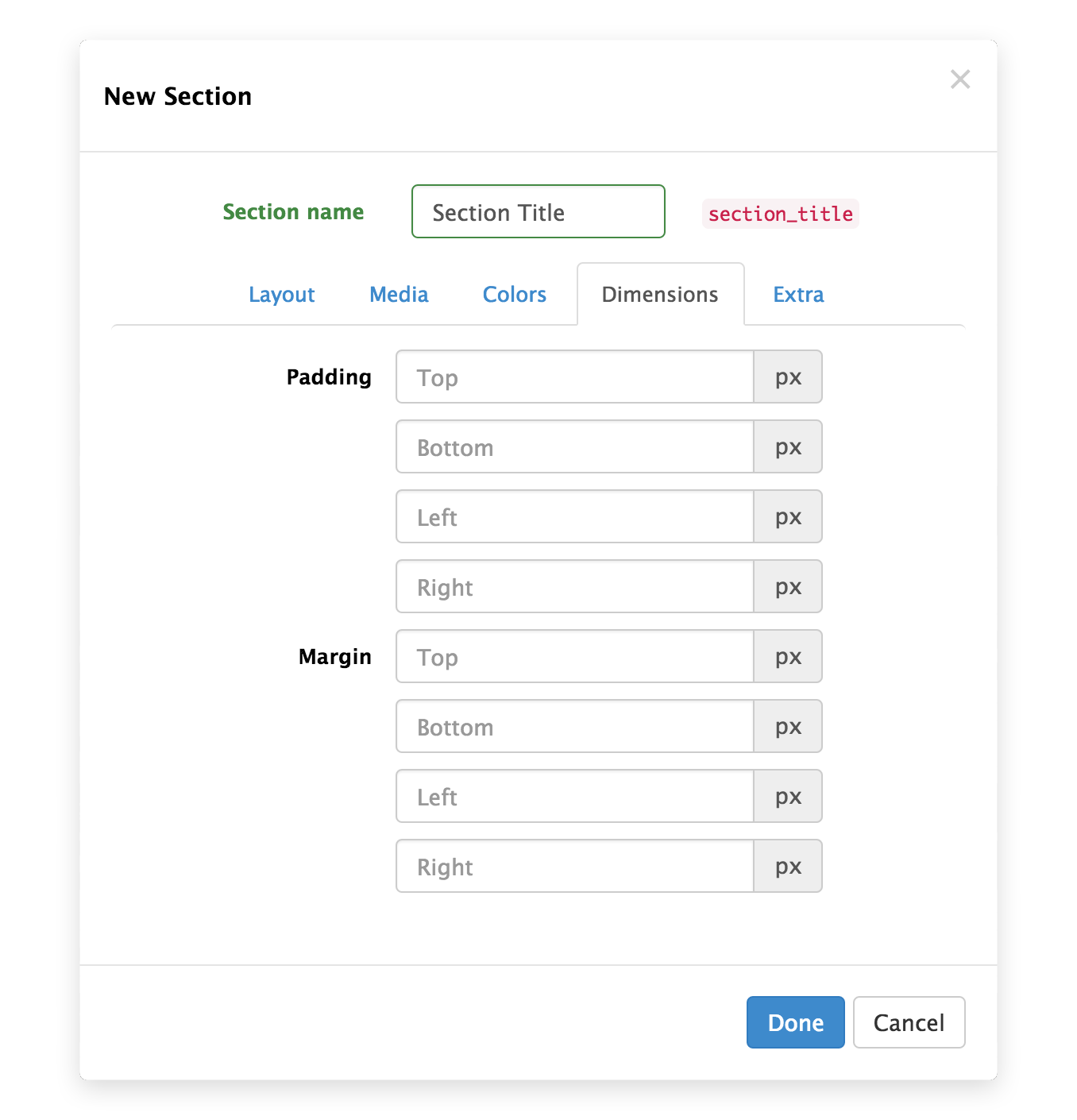Close the New Section dialog
The image size is (1077, 1120).
[960, 79]
